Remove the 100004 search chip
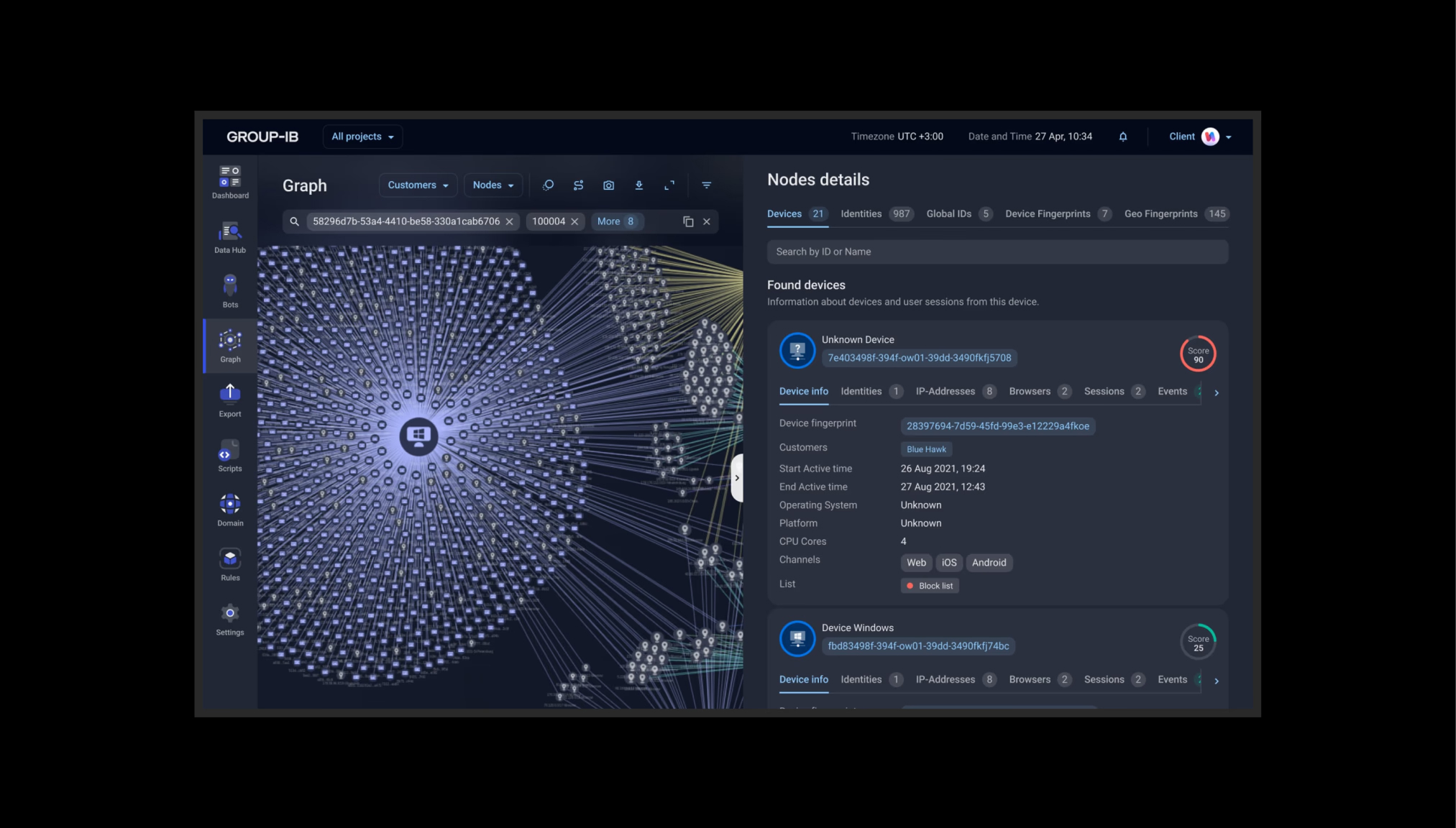 (574, 221)
